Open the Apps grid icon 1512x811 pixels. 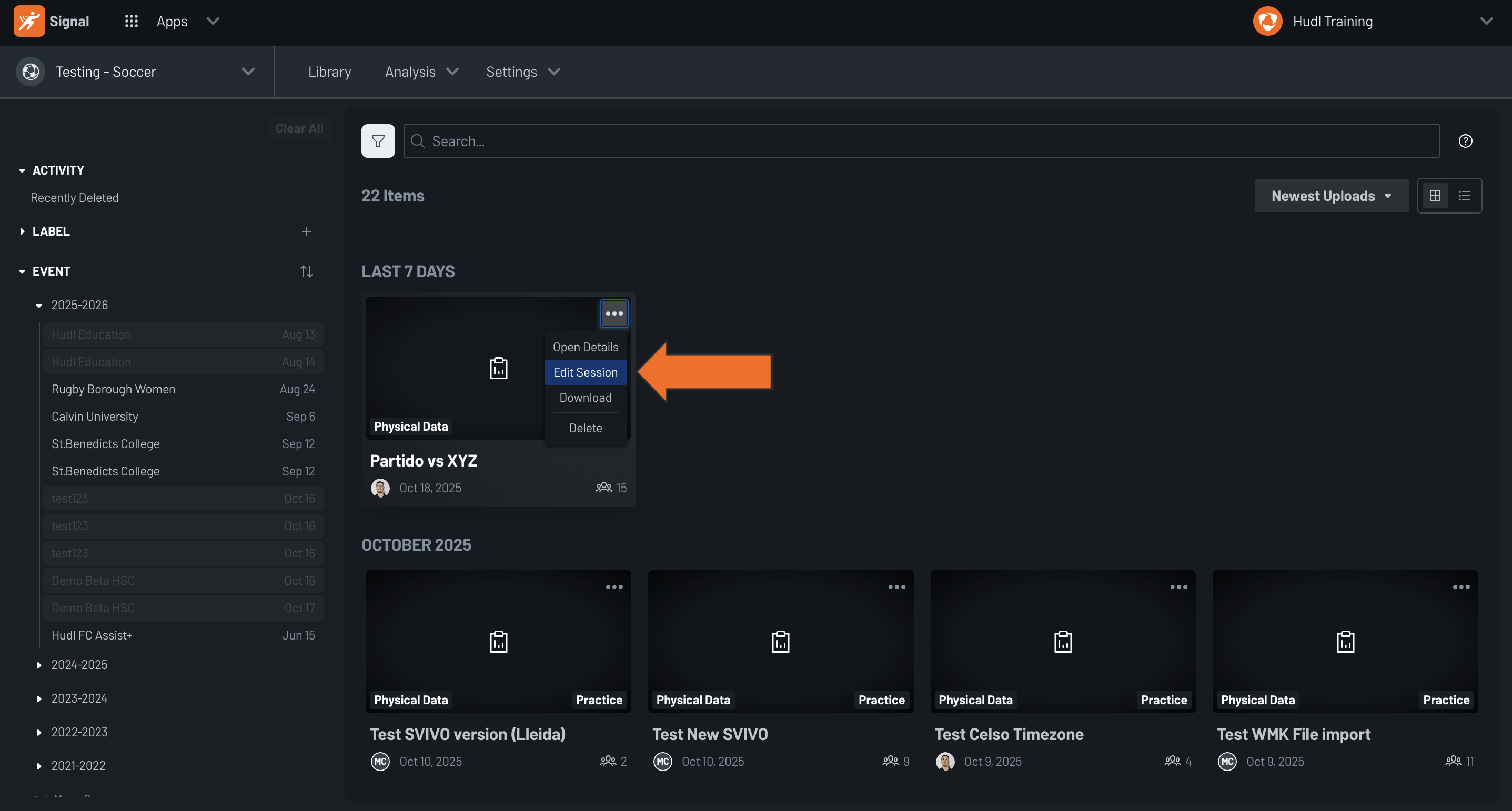click(x=131, y=21)
